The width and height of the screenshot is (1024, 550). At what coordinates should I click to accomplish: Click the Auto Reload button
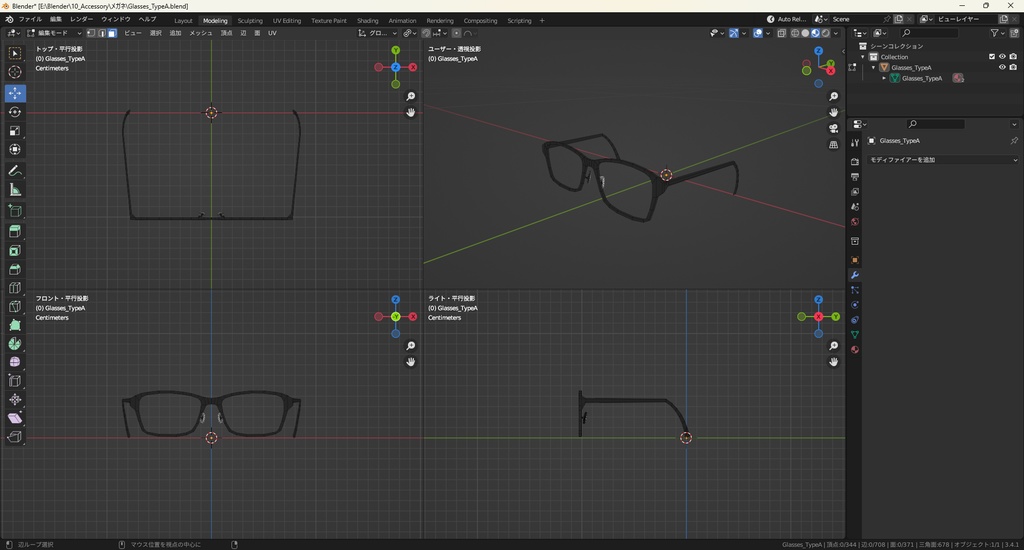pyautogui.click(x=785, y=20)
